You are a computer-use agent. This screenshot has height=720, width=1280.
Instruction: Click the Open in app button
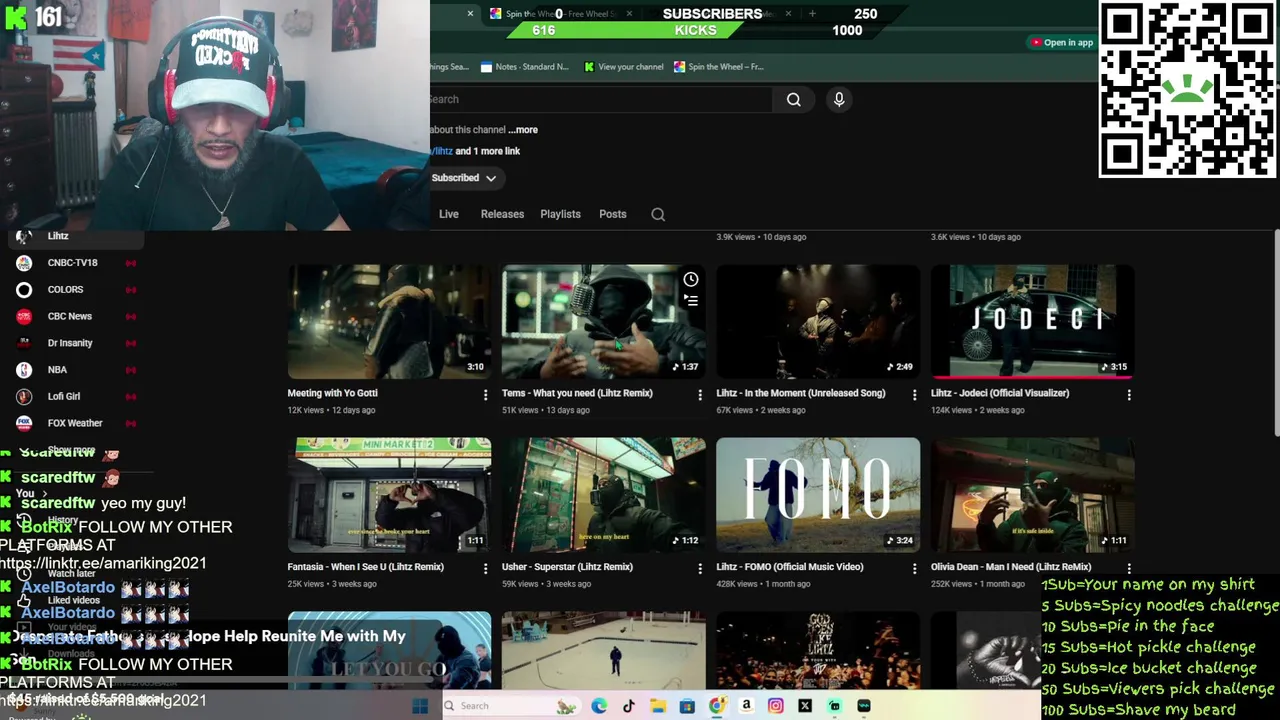pyautogui.click(x=1062, y=42)
